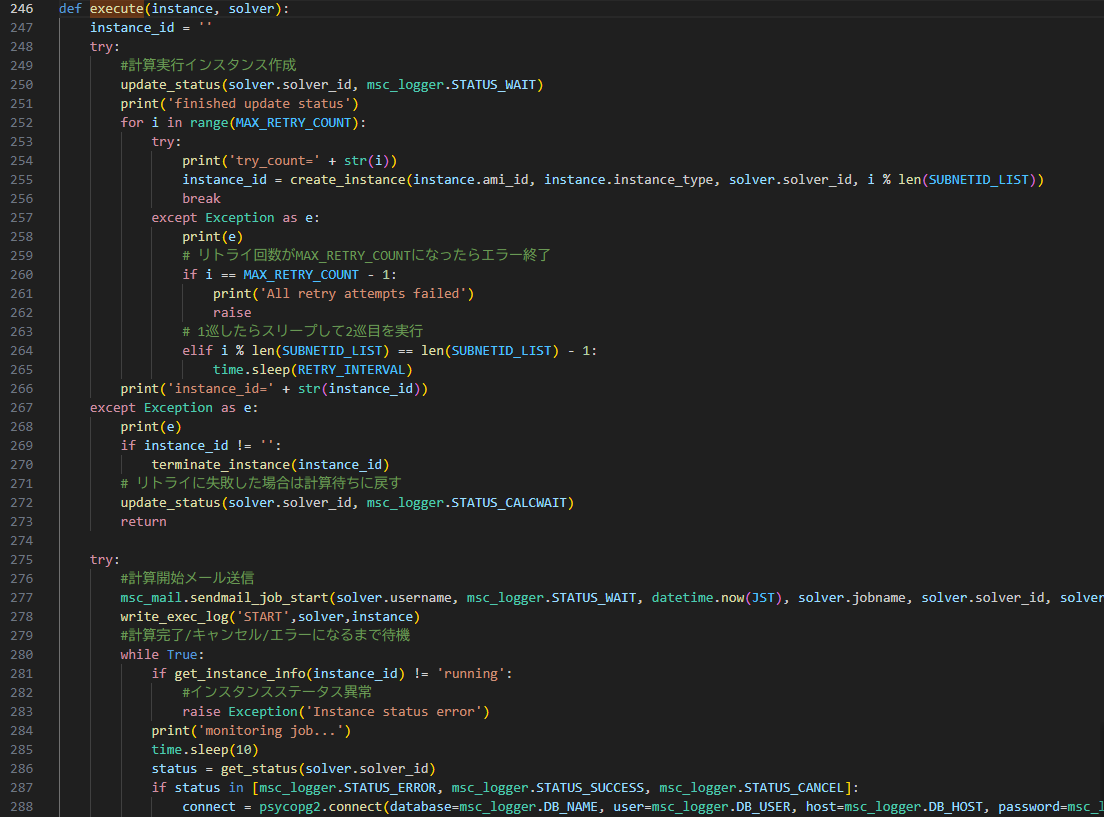The height and width of the screenshot is (817, 1104).
Task: Click the 'Instance status error' string
Action: (397, 712)
